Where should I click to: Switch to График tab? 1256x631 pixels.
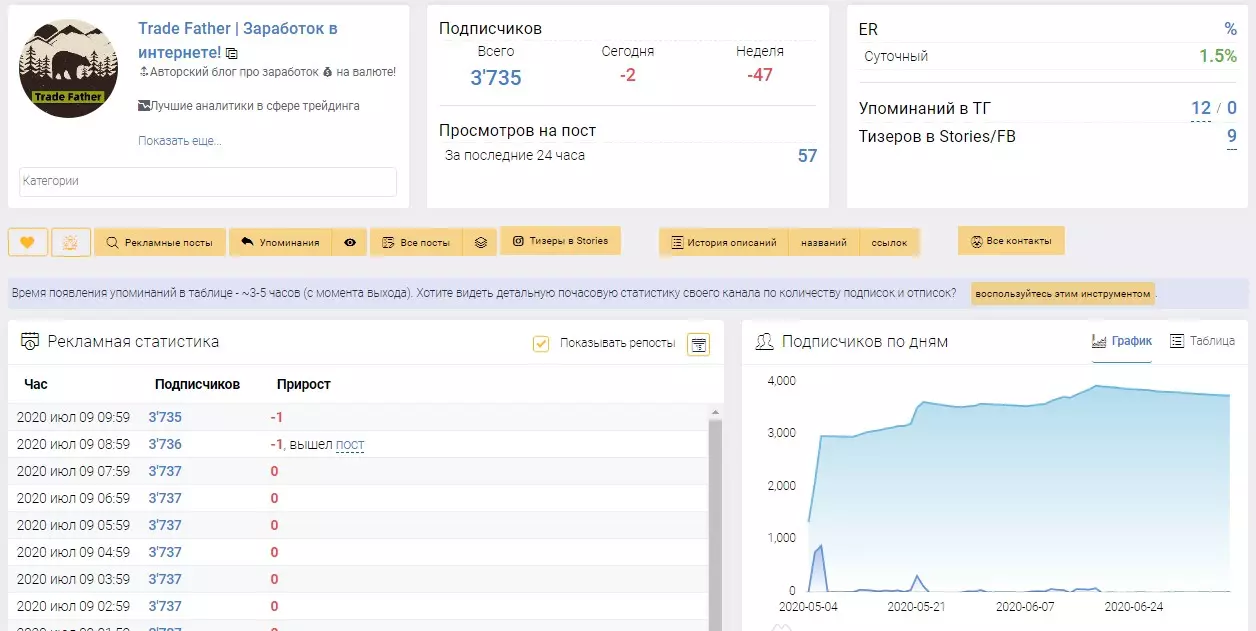tap(1122, 341)
